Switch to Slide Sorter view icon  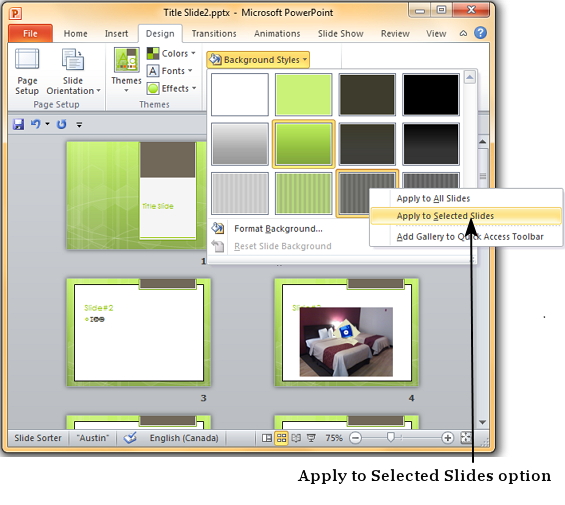coord(281,438)
